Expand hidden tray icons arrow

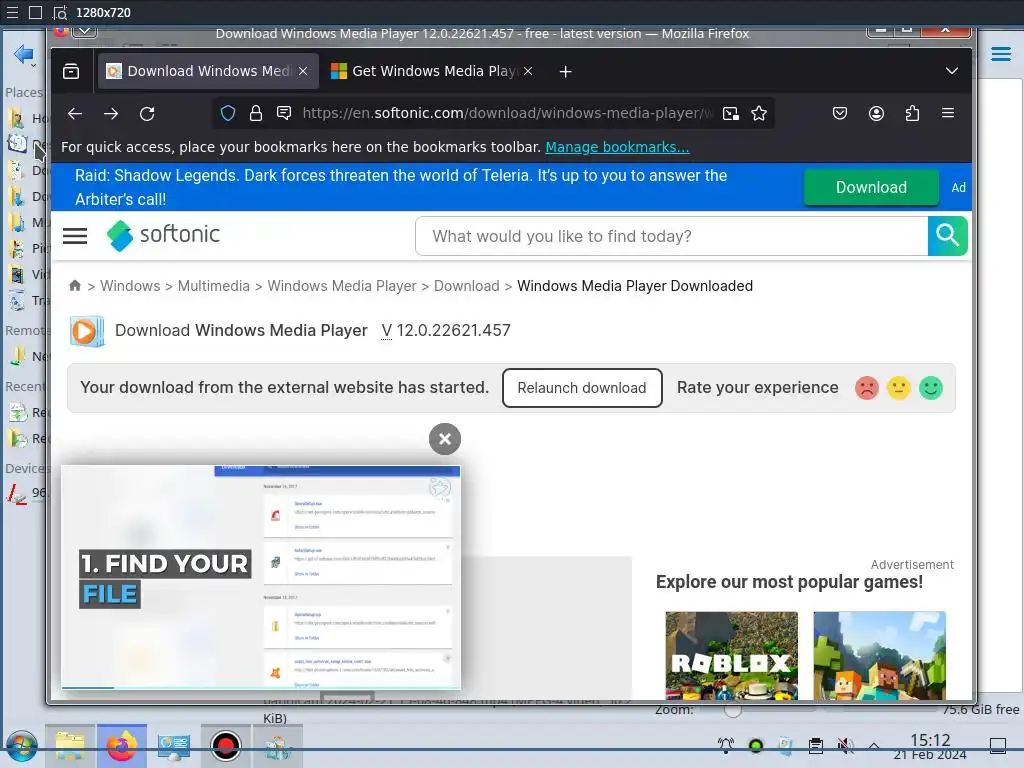click(x=874, y=746)
